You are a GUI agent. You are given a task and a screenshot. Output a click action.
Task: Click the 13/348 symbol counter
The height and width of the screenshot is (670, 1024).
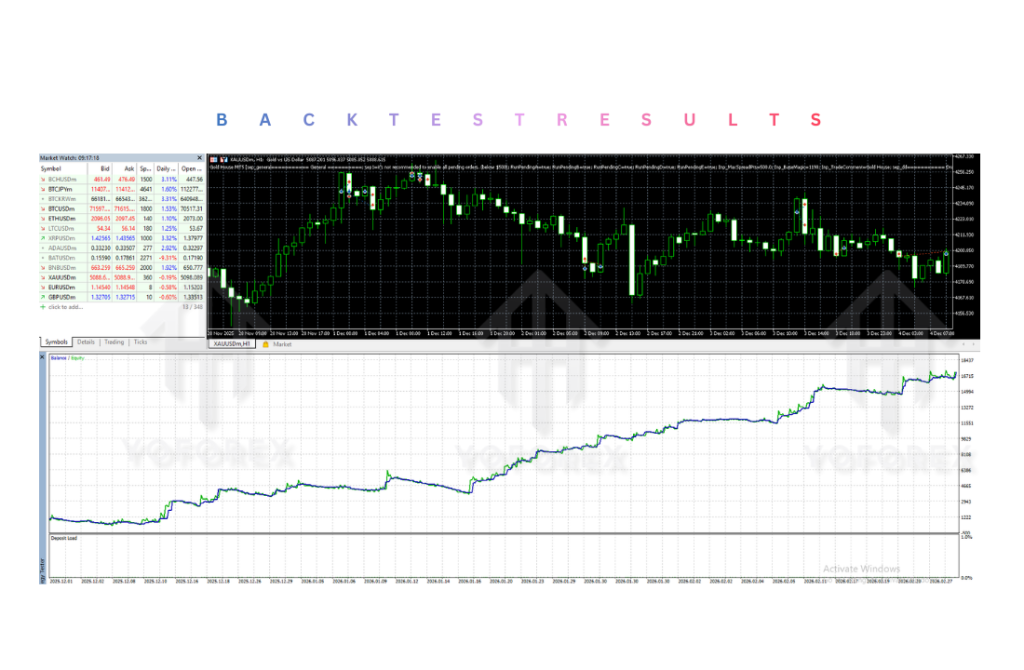pos(194,306)
